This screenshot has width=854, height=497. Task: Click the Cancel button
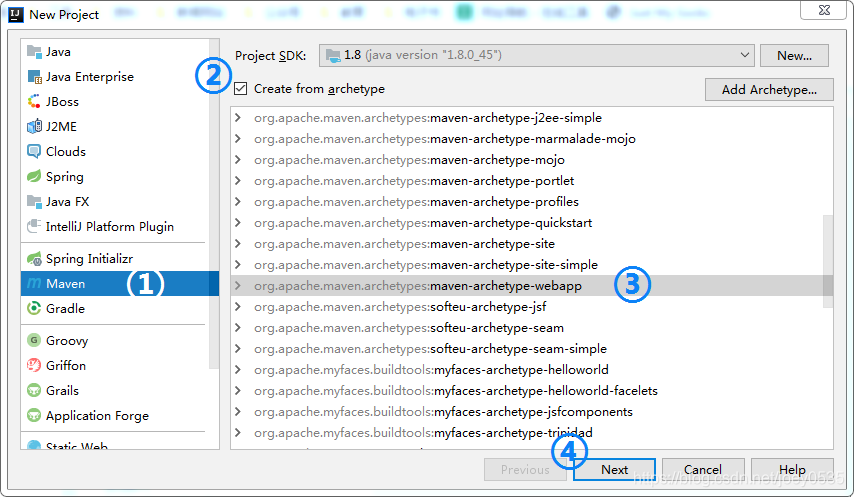(703, 469)
